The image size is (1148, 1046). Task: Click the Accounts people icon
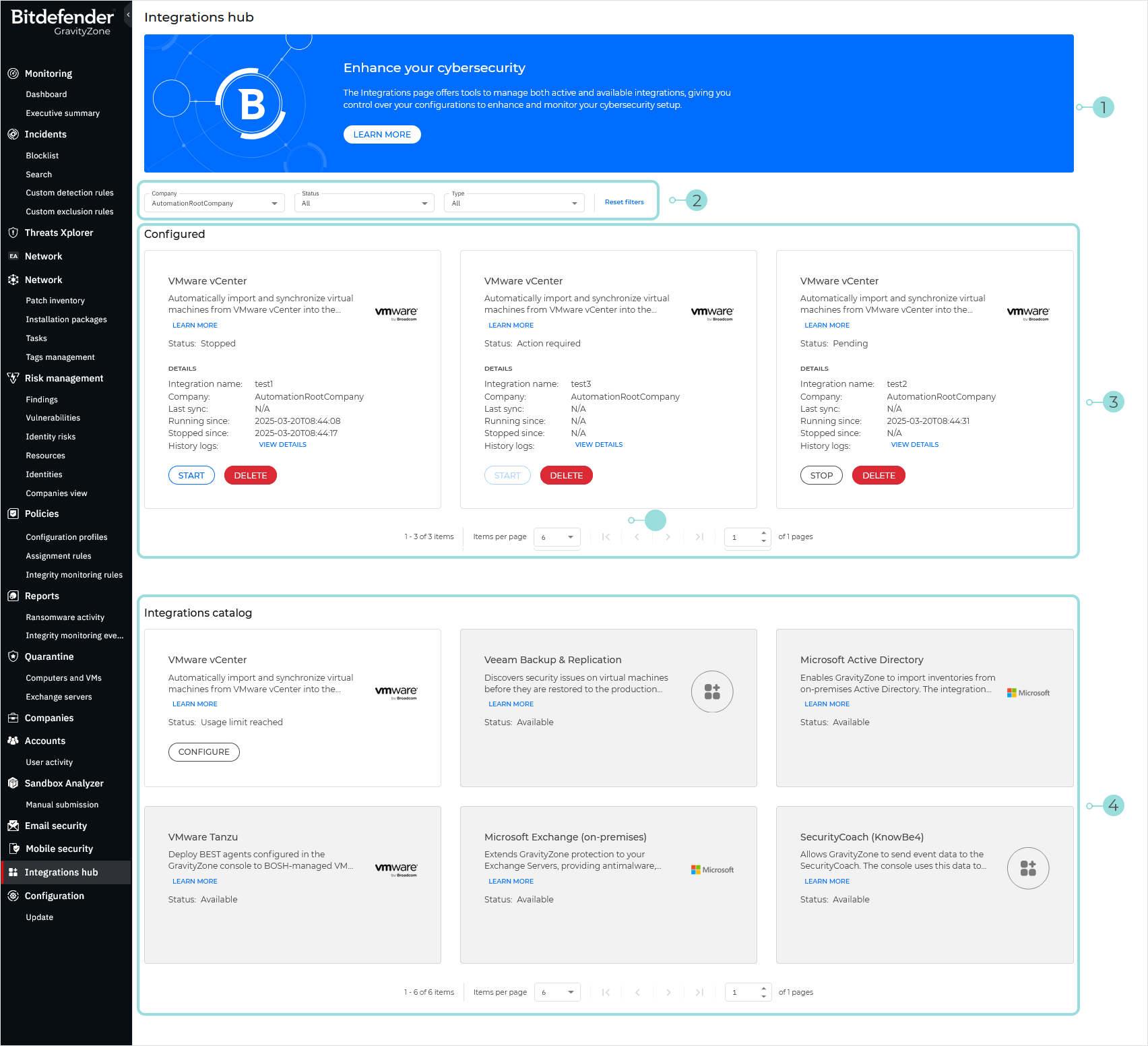click(x=13, y=741)
